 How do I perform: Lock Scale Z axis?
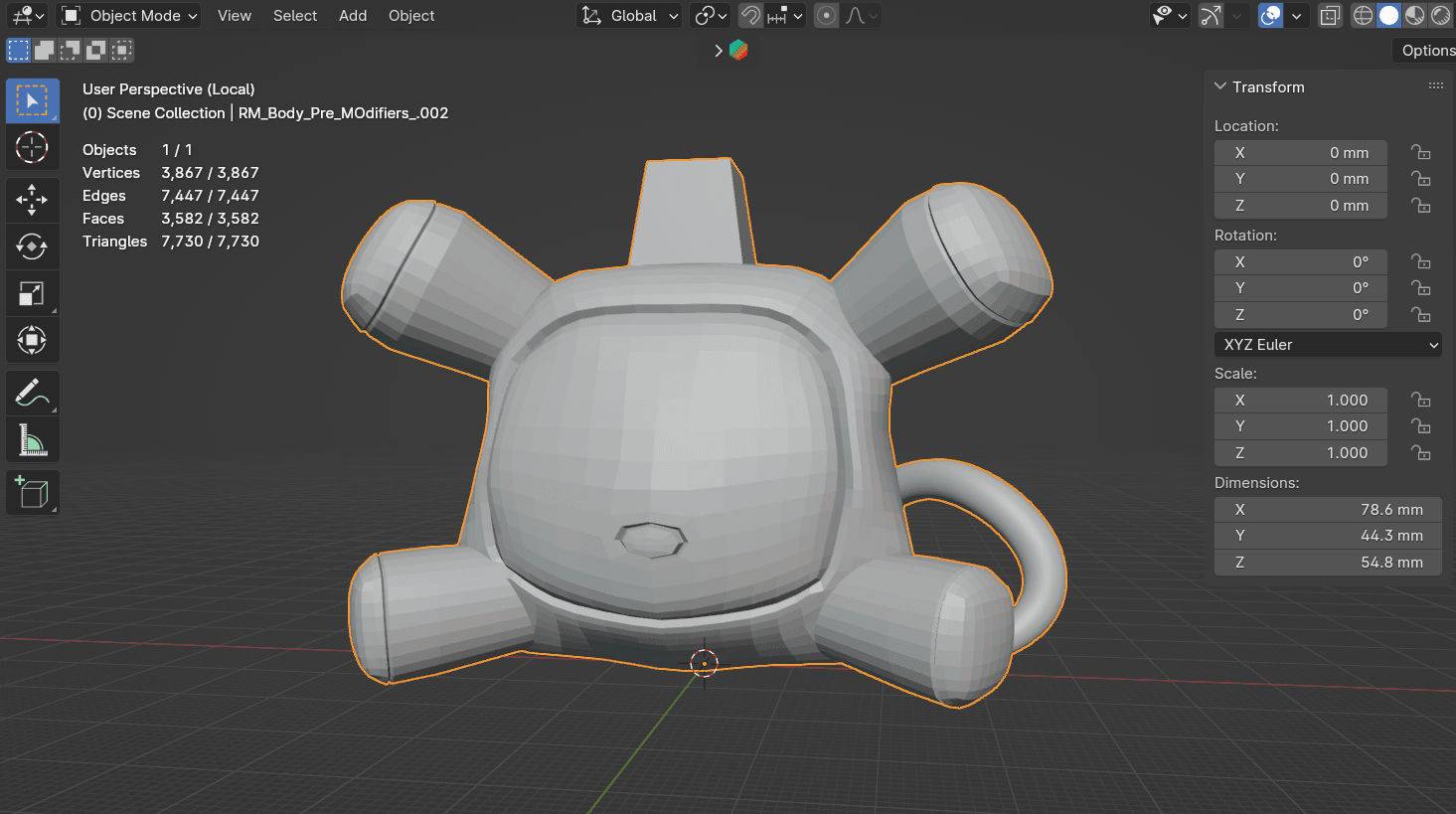(x=1421, y=453)
